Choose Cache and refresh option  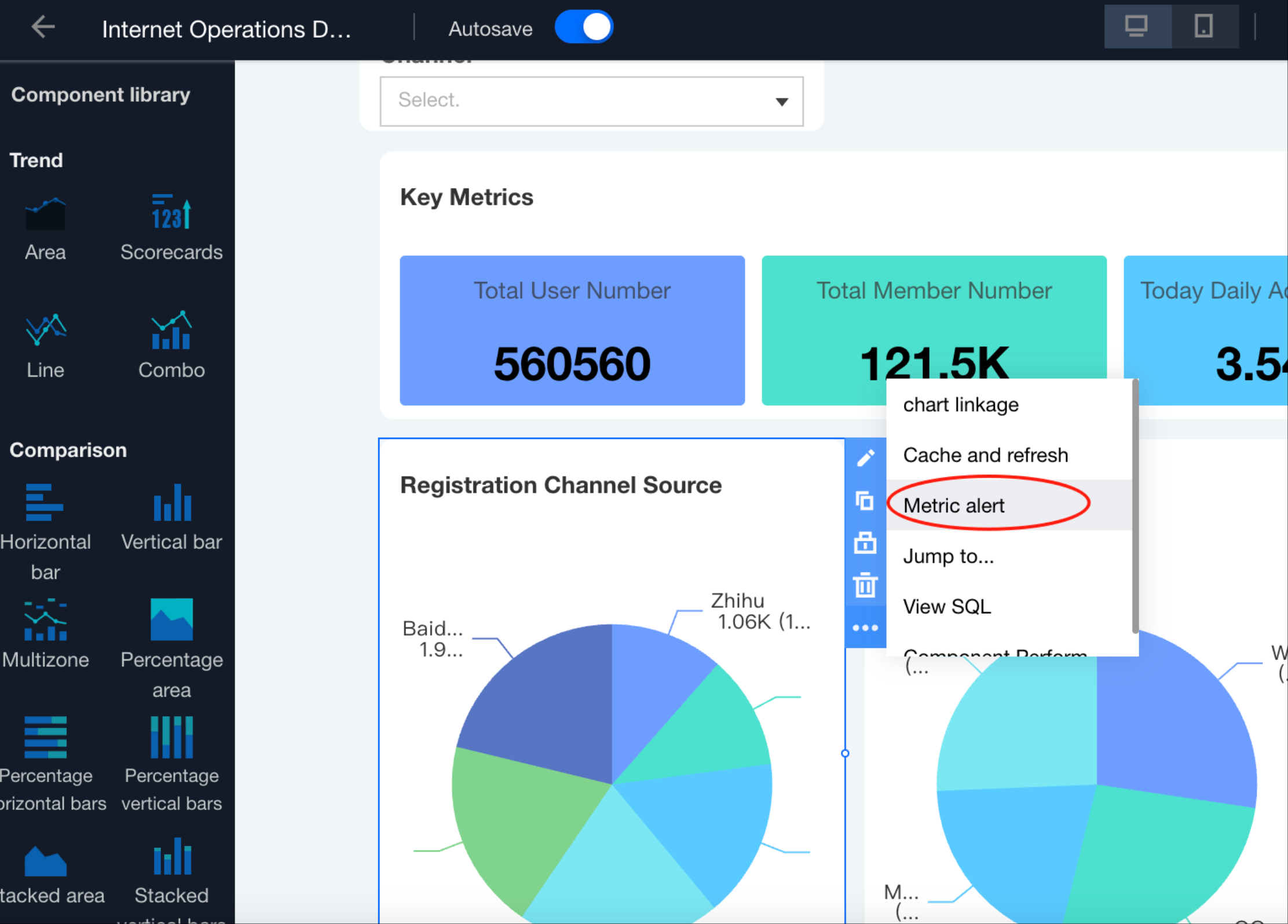(x=985, y=455)
